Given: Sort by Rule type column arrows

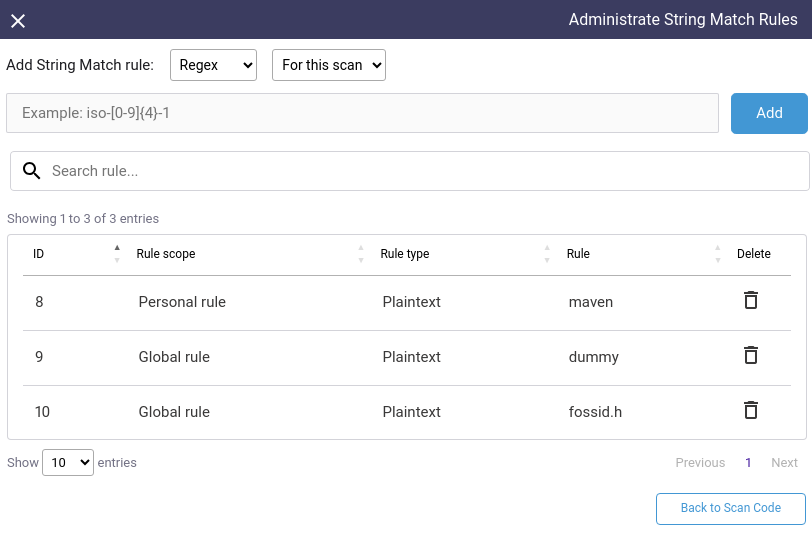Looking at the screenshot, I should coord(547,254).
